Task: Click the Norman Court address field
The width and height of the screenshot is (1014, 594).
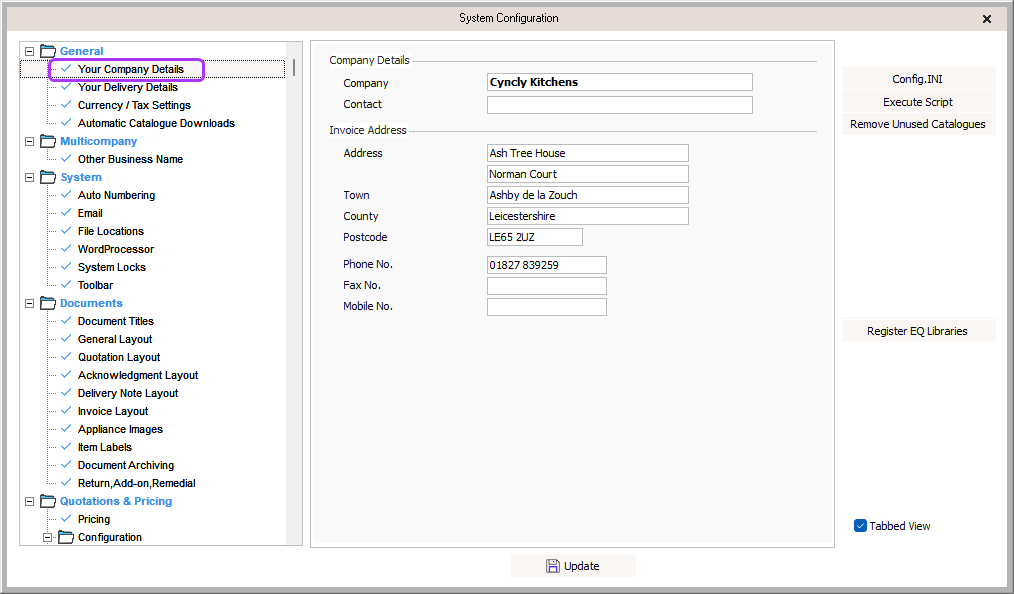Action: 588,174
